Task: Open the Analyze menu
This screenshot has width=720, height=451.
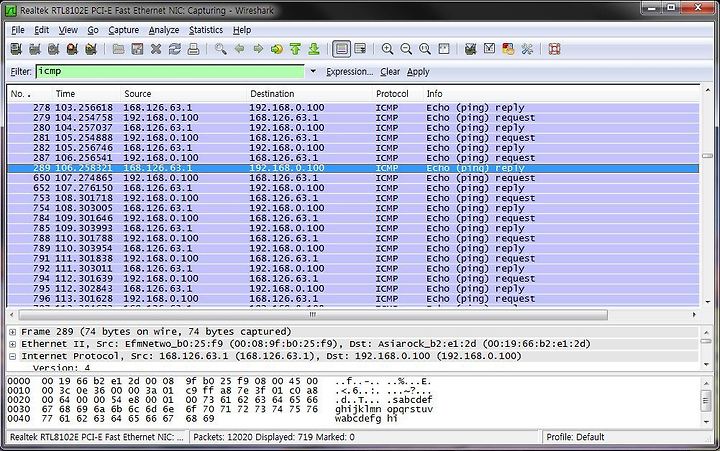Action: tap(164, 30)
